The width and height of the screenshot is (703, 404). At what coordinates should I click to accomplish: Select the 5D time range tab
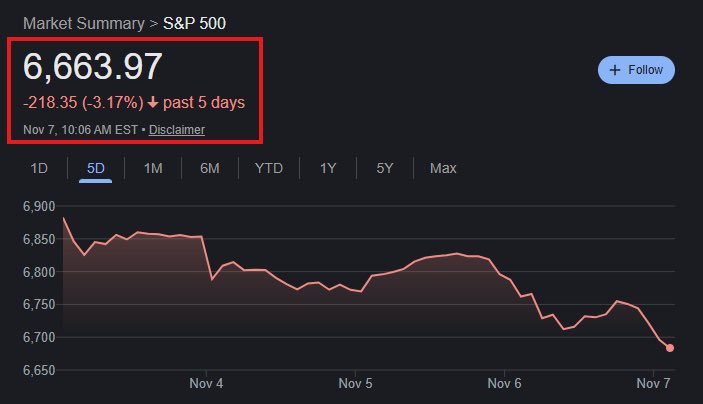coord(96,168)
